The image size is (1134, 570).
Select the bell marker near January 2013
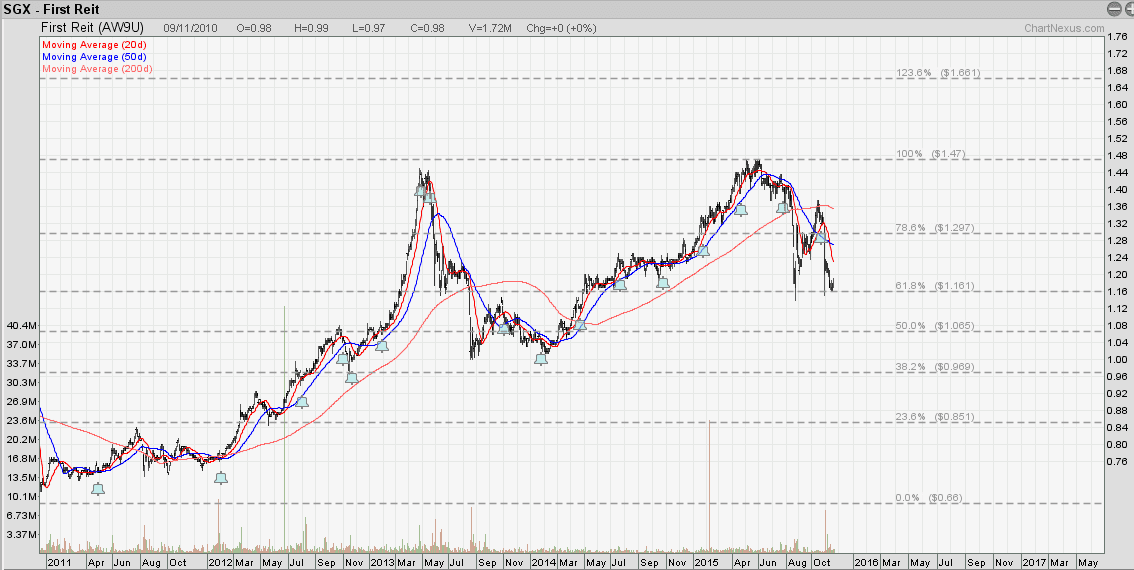(382, 346)
